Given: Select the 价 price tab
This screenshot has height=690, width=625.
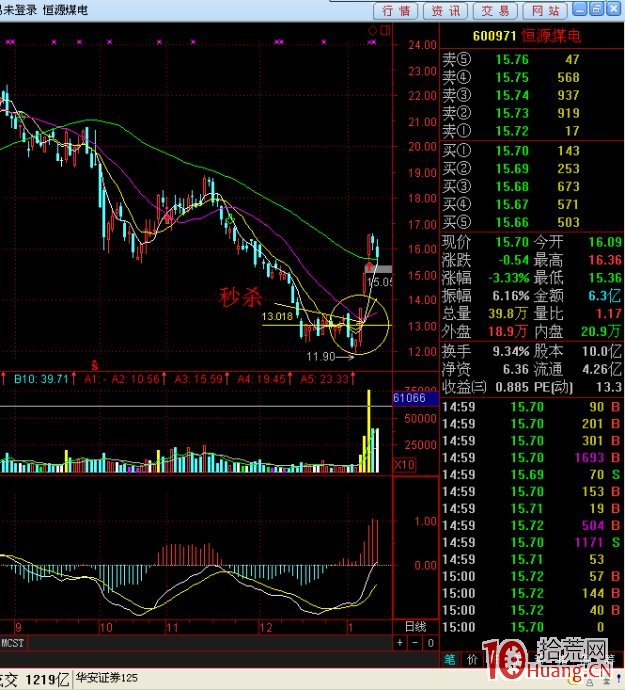Looking at the screenshot, I should [472, 659].
